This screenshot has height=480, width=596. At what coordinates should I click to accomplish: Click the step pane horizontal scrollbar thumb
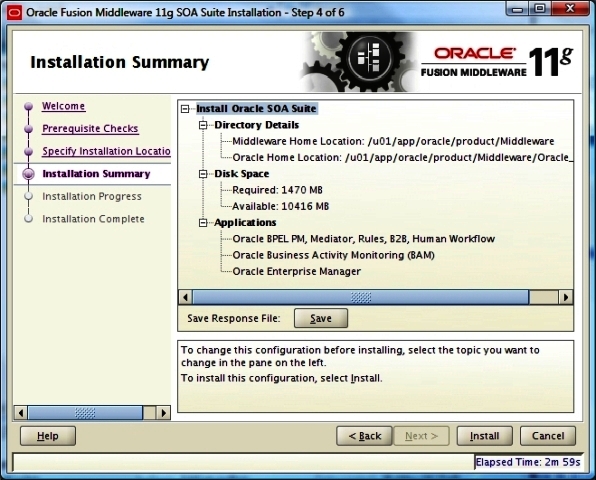coord(85,413)
